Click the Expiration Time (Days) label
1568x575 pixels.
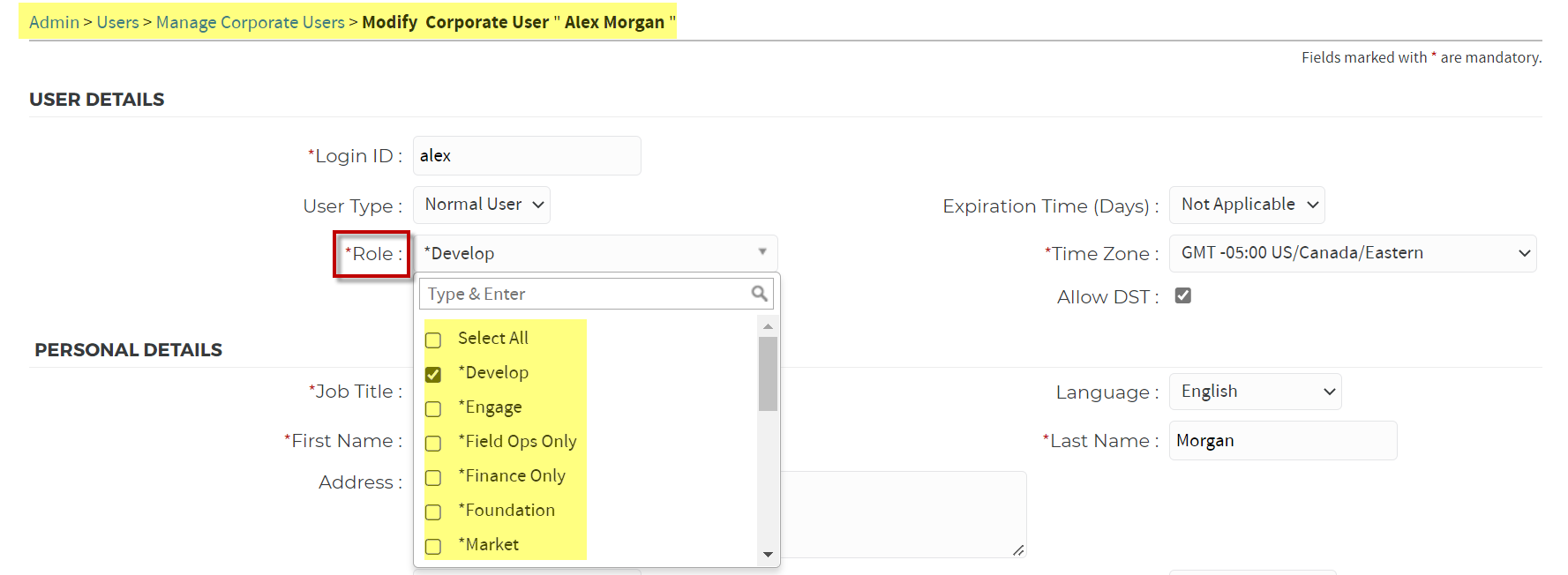click(1051, 206)
